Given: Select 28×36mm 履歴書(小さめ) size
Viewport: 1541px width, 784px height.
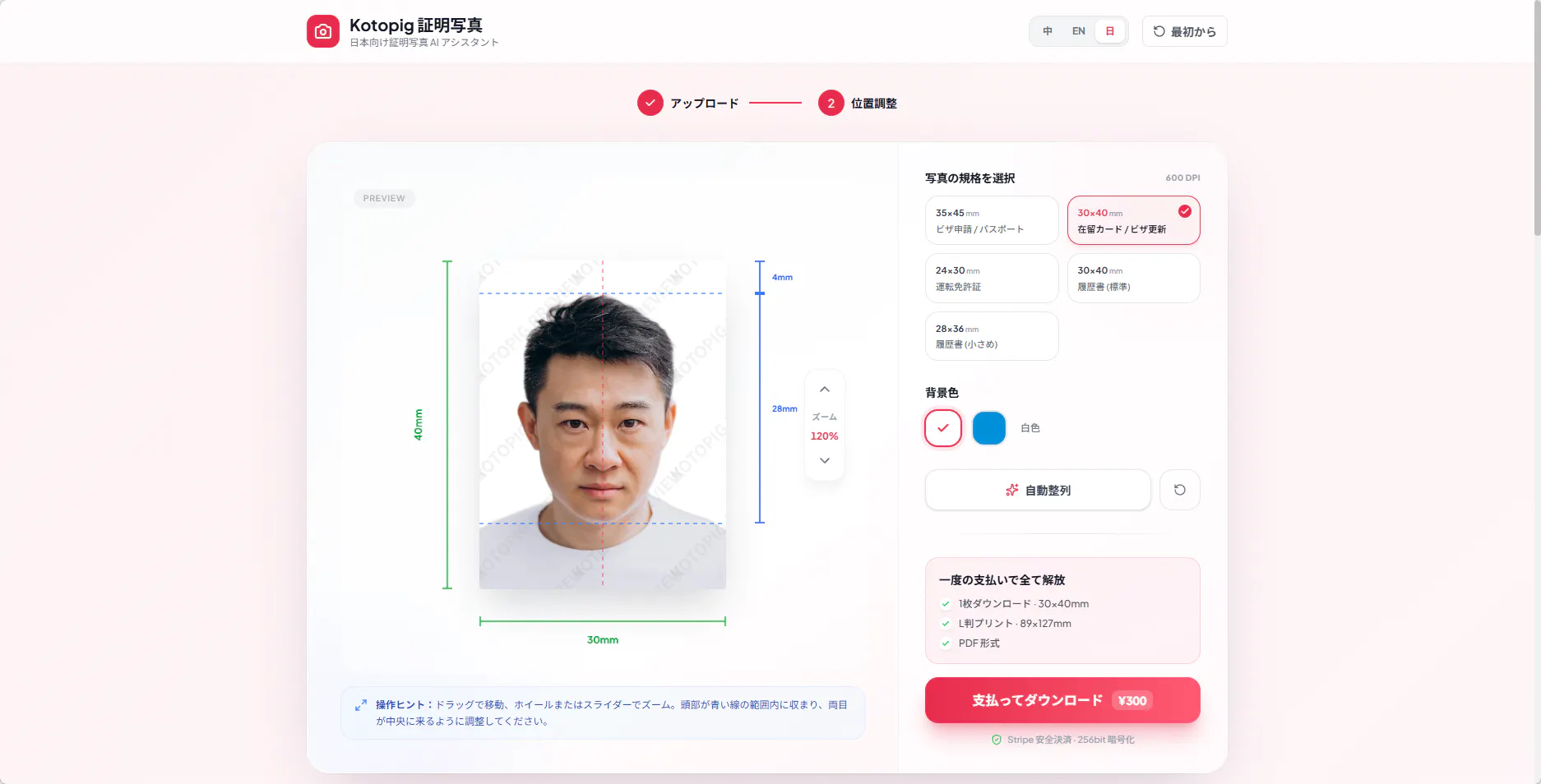Looking at the screenshot, I should tap(992, 336).
